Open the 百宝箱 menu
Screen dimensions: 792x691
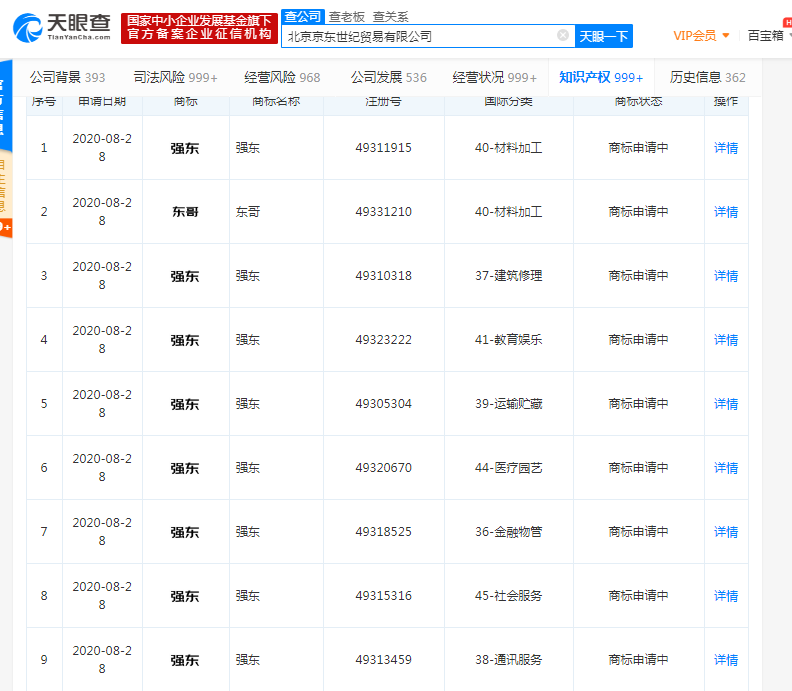tap(766, 35)
